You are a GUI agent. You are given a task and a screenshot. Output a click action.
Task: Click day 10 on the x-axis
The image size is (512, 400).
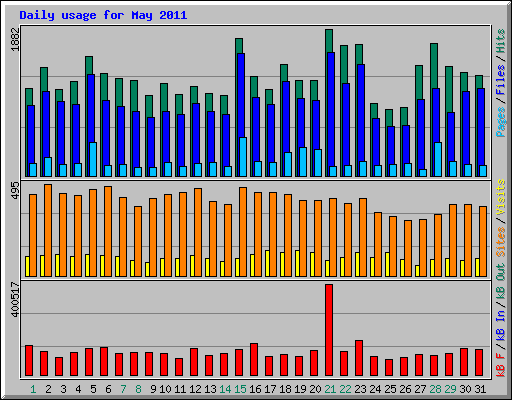[165, 389]
